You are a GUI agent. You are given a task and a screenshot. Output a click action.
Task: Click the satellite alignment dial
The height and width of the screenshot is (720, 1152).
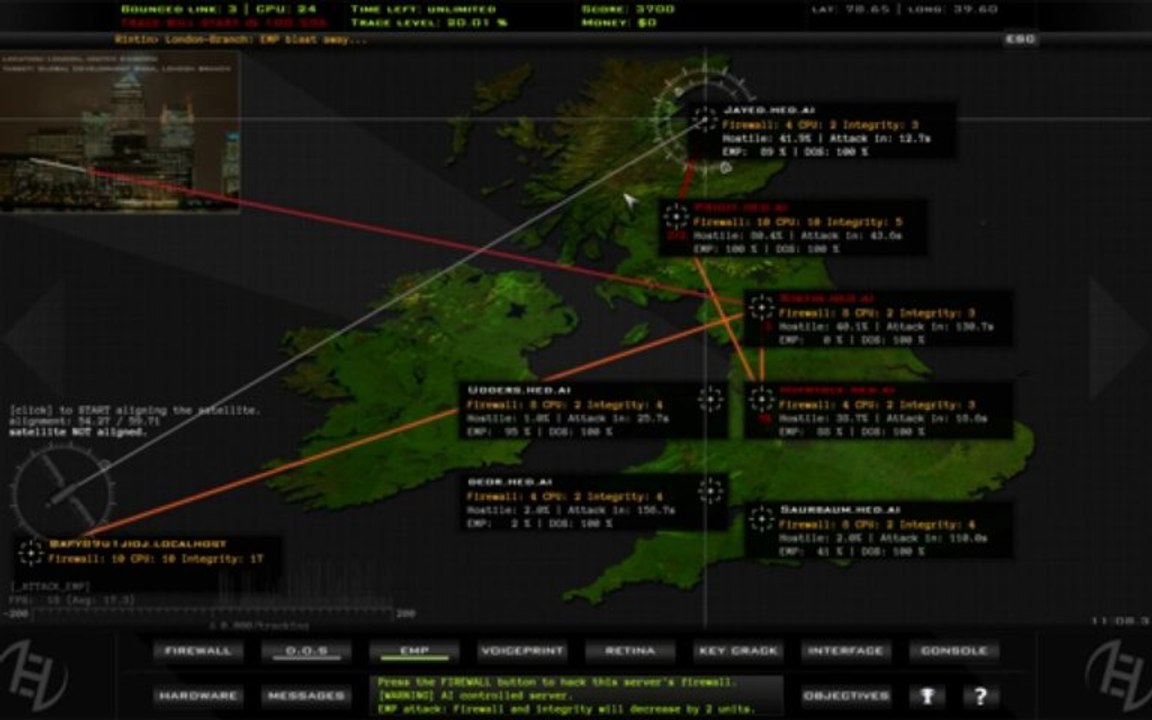62,491
